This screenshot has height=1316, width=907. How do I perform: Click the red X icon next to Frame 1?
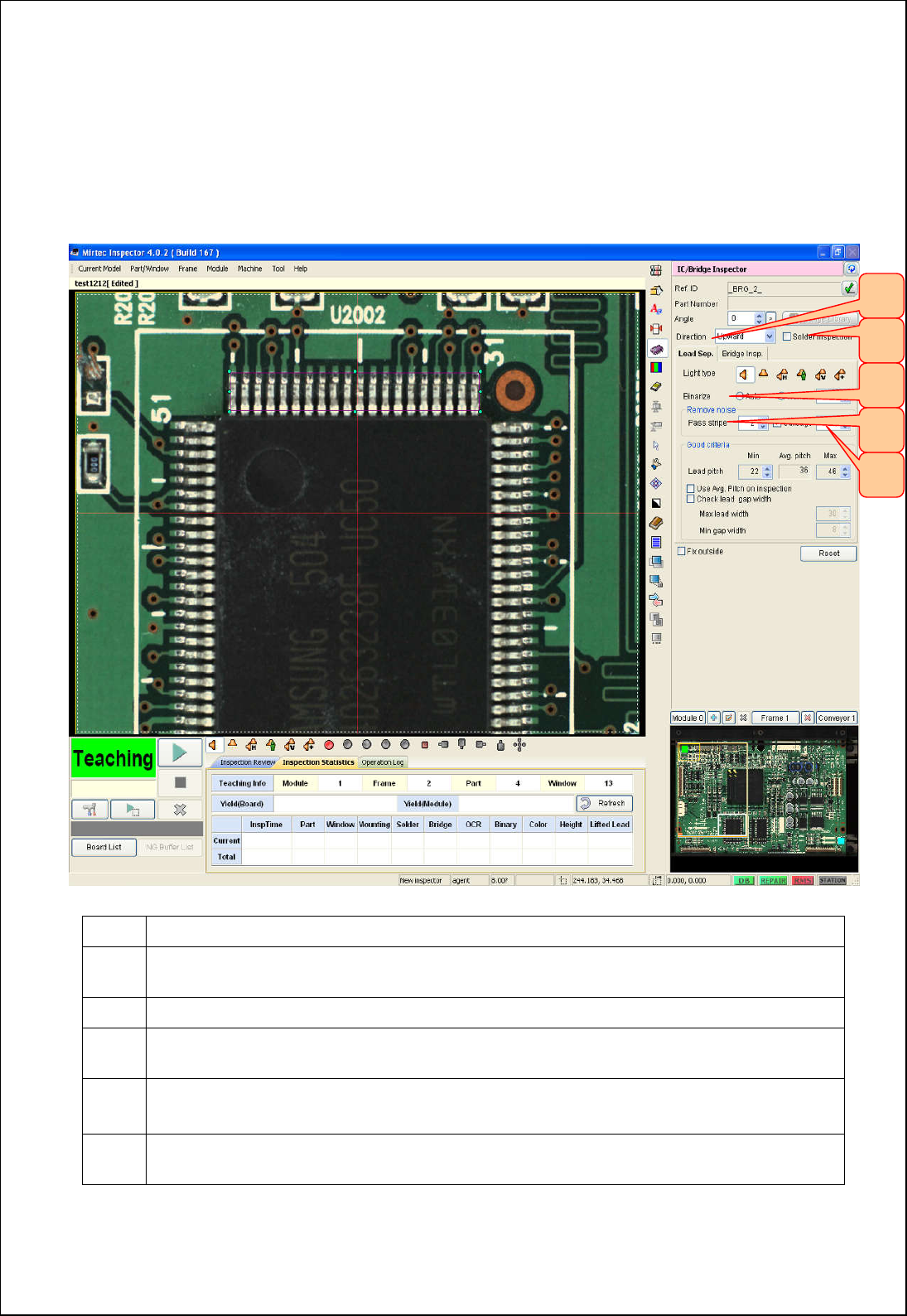click(x=808, y=718)
